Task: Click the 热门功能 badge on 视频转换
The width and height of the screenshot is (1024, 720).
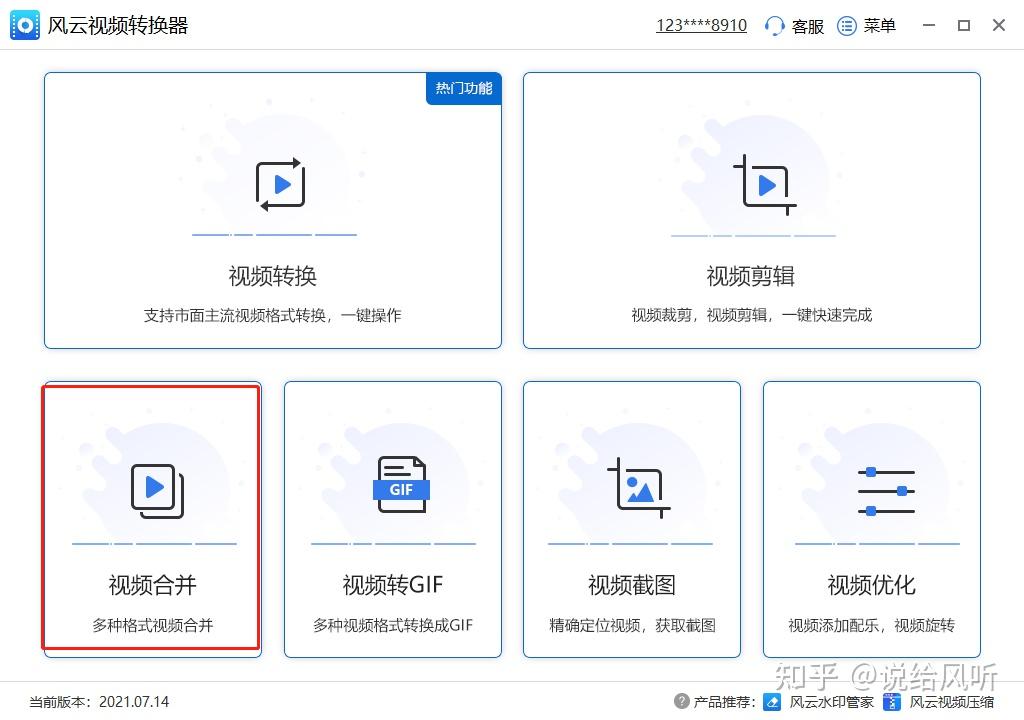Action: (x=463, y=88)
